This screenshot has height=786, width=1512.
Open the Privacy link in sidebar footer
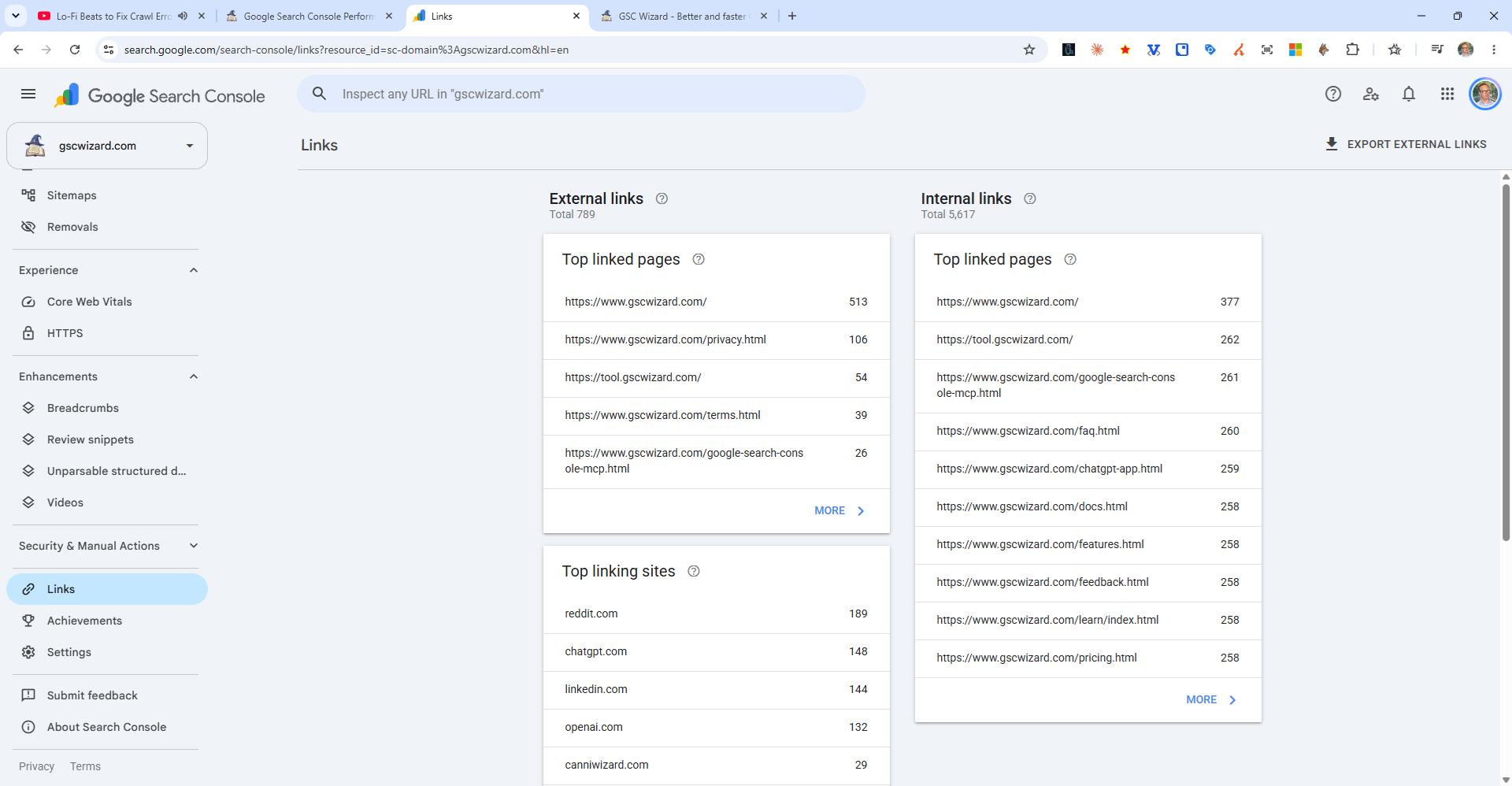[x=37, y=766]
